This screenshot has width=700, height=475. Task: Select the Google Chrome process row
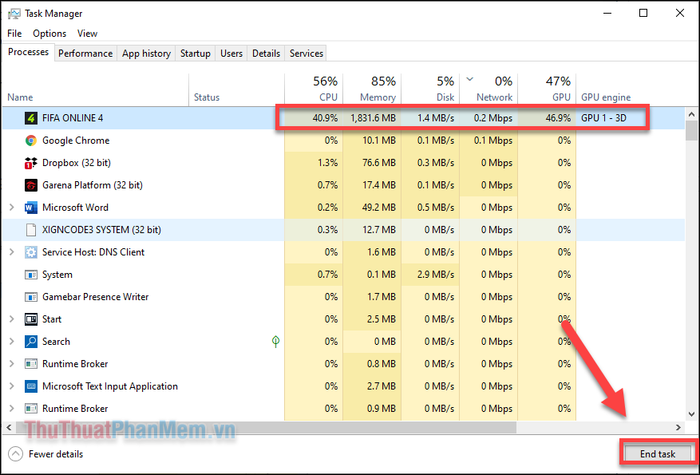coord(343,141)
